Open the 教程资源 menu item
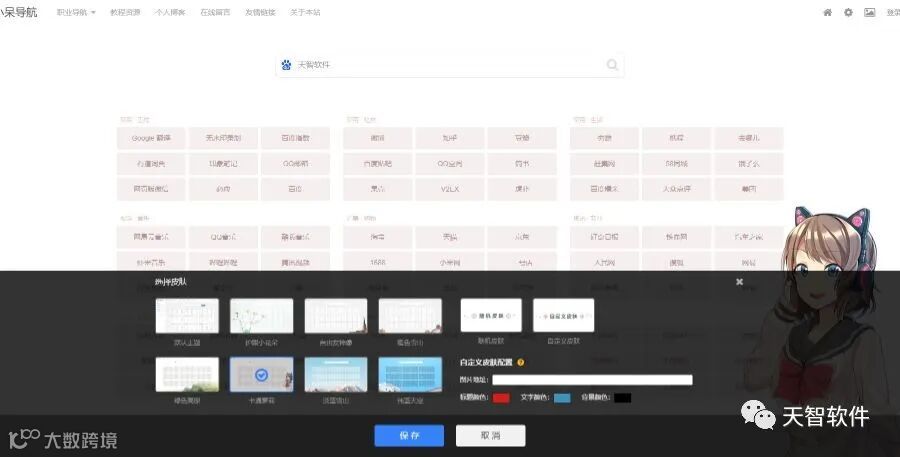The width and height of the screenshot is (900, 457). point(125,12)
